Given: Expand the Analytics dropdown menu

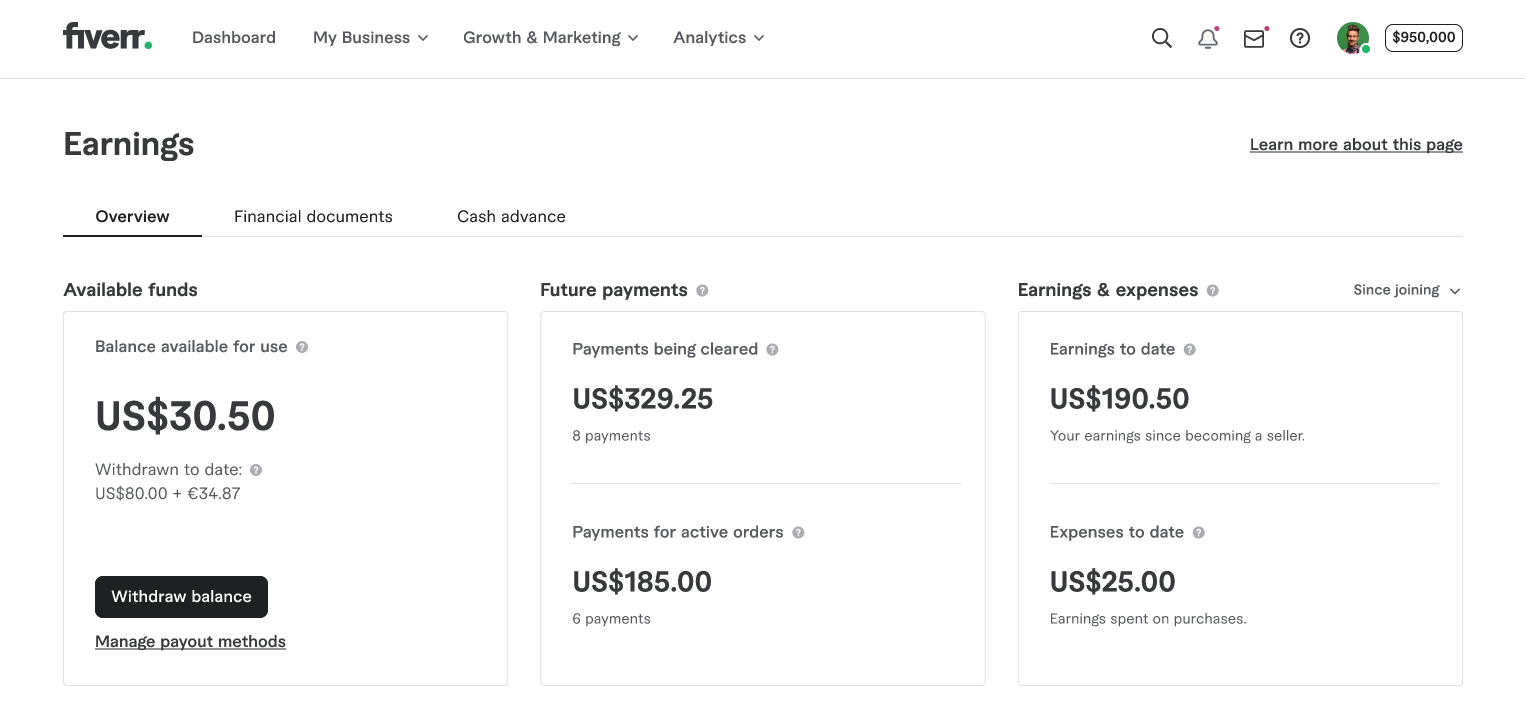Looking at the screenshot, I should (x=718, y=38).
